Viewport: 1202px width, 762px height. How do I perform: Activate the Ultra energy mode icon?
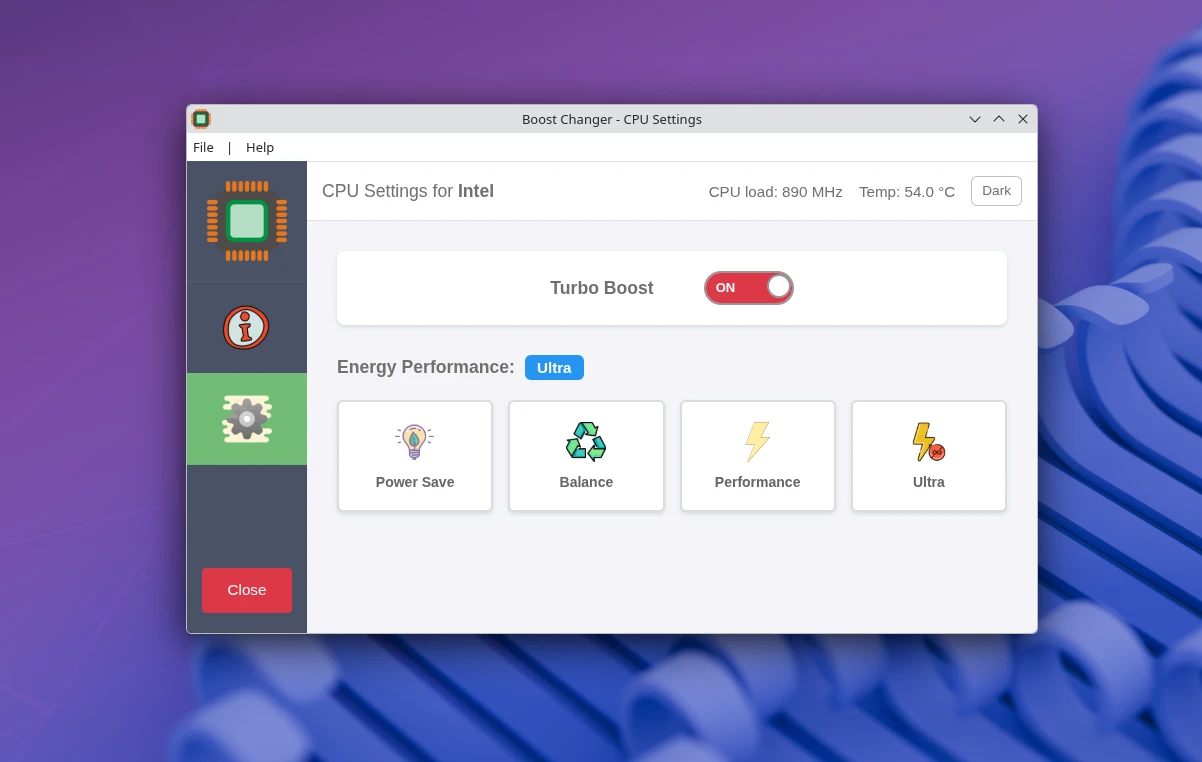(928, 441)
